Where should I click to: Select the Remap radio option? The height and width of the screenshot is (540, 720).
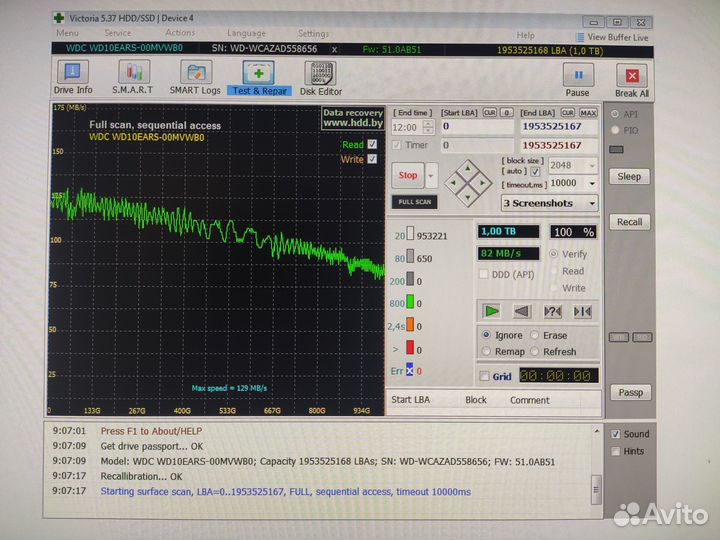coord(487,352)
